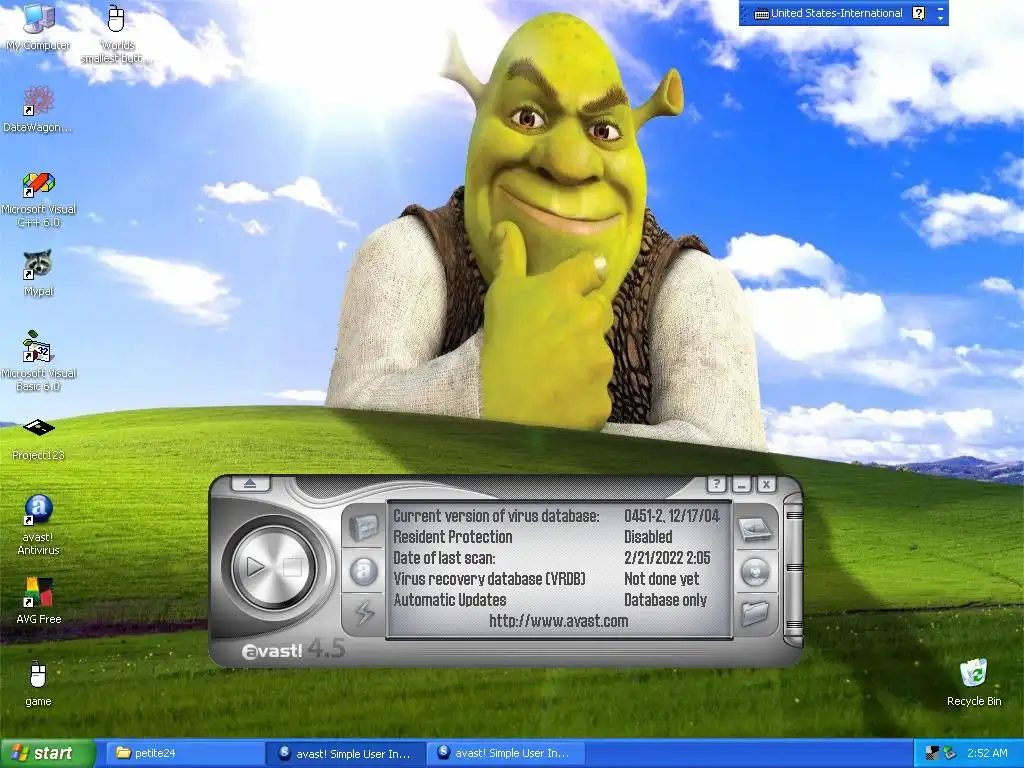
Task: Switch to first avast! Simple User taskbar button
Action: [345, 753]
